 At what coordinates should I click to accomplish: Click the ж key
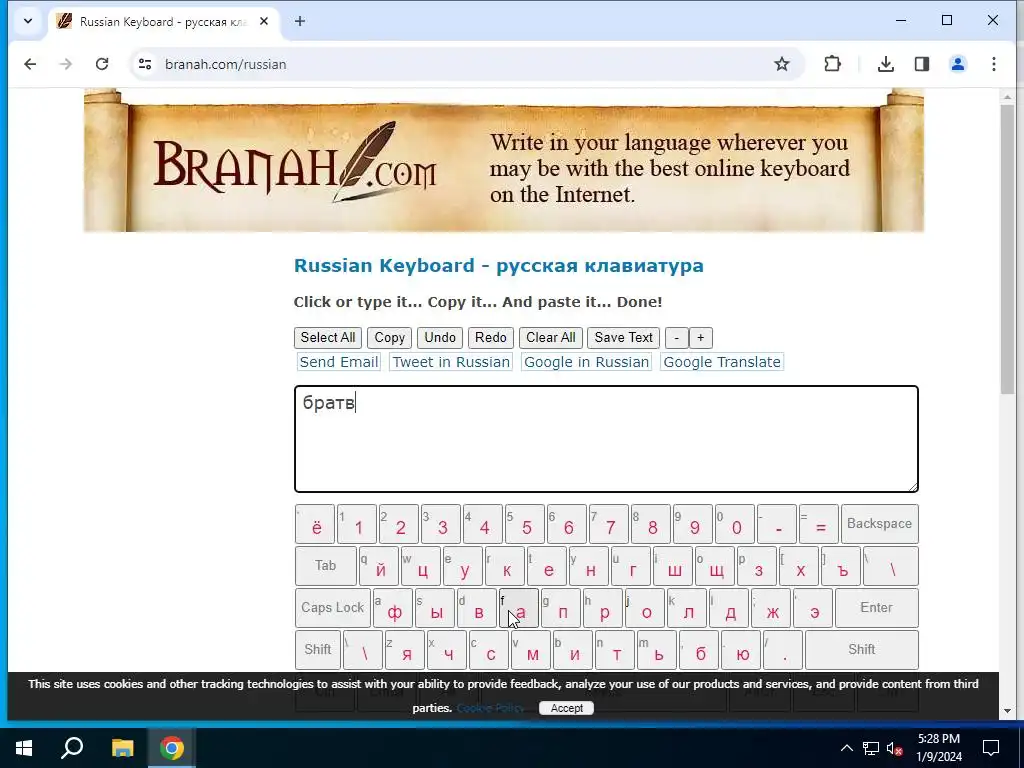(771, 607)
